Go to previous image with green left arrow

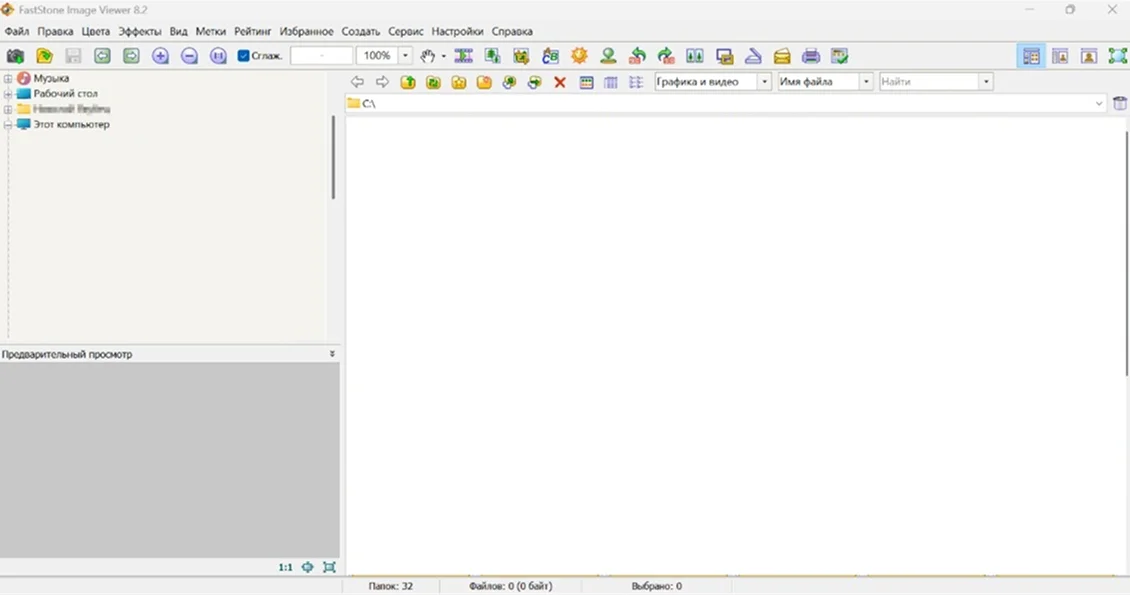(102, 55)
